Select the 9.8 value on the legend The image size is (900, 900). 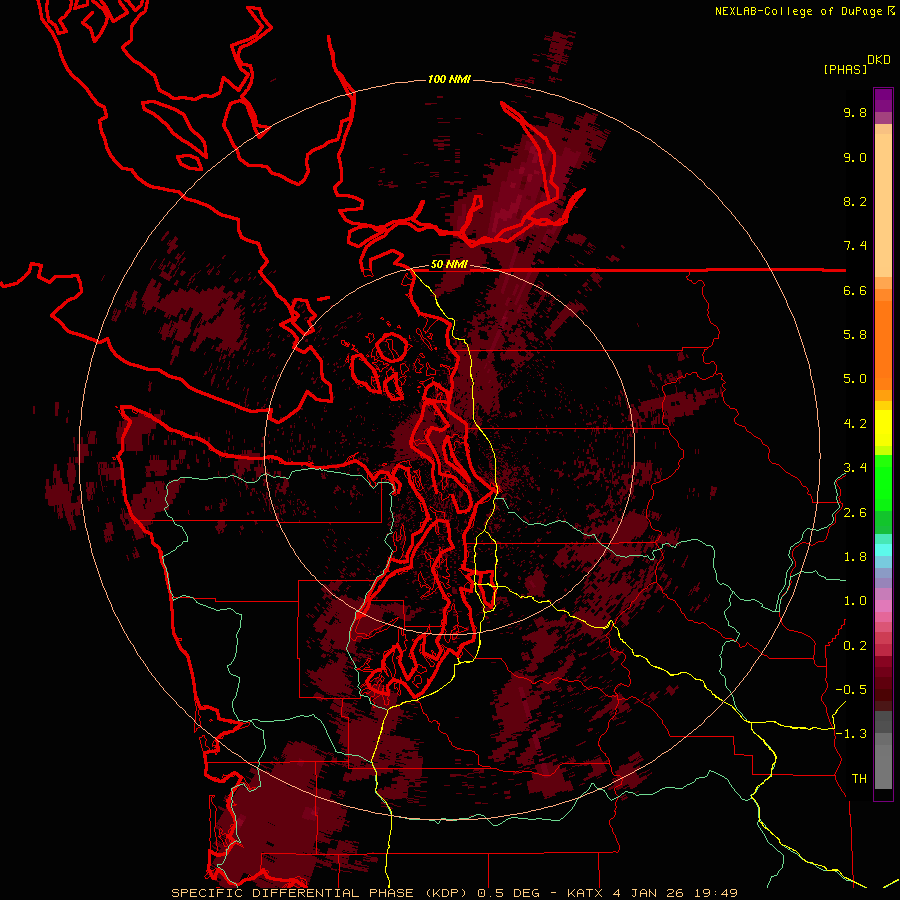[855, 113]
